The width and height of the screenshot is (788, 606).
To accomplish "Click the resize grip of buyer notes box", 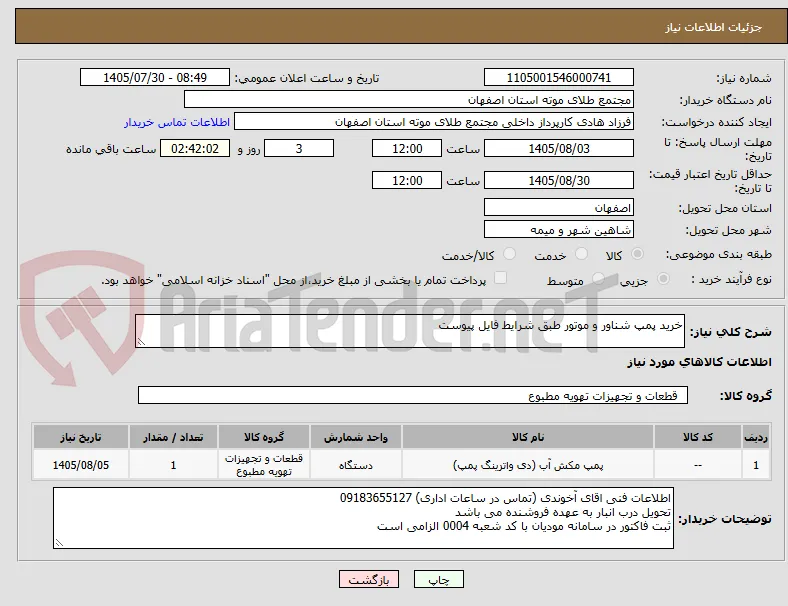I will tap(59, 543).
